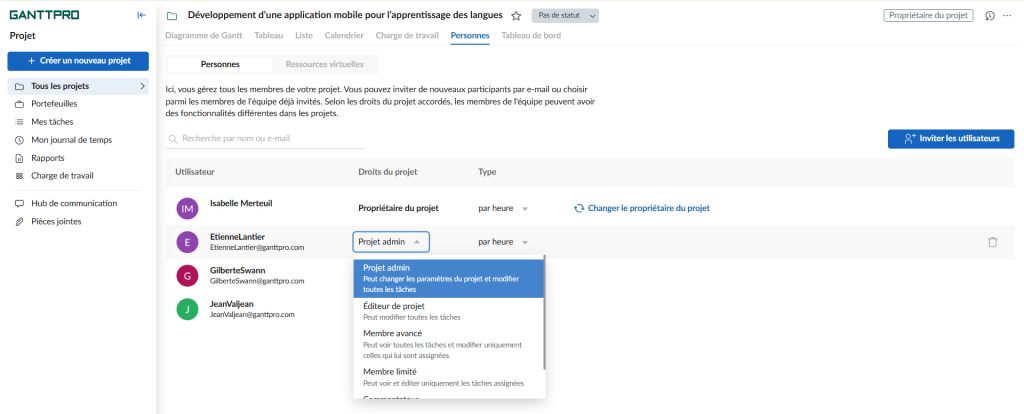Open the three-dot more options menu

click(1006, 16)
